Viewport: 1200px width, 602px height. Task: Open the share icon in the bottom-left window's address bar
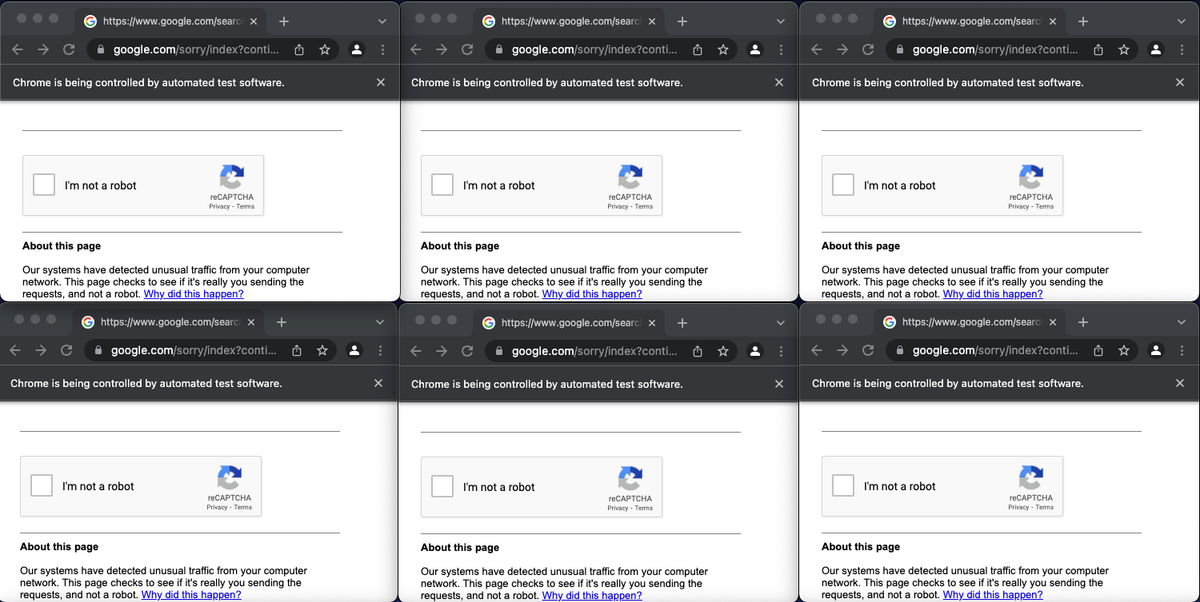coord(297,350)
